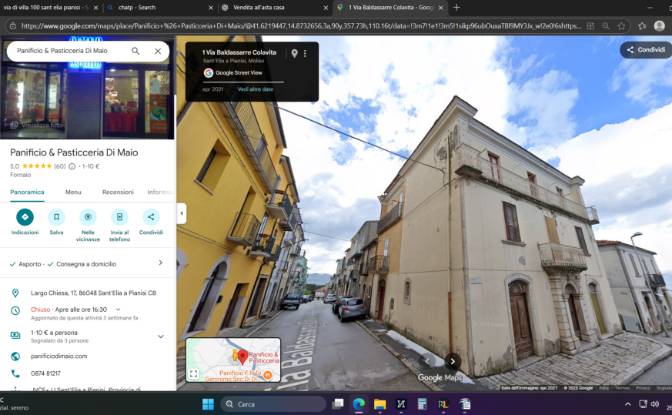Click the info icon beside the review count

point(72,166)
